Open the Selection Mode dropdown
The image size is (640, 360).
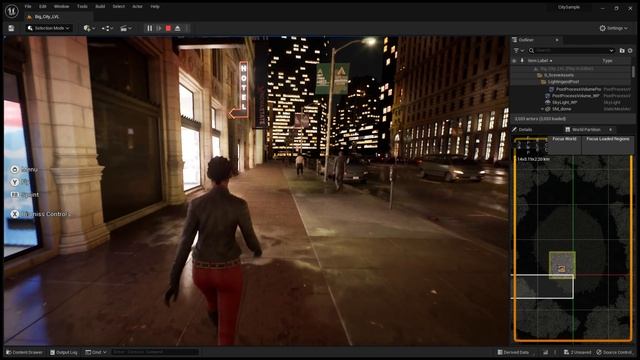tap(49, 28)
